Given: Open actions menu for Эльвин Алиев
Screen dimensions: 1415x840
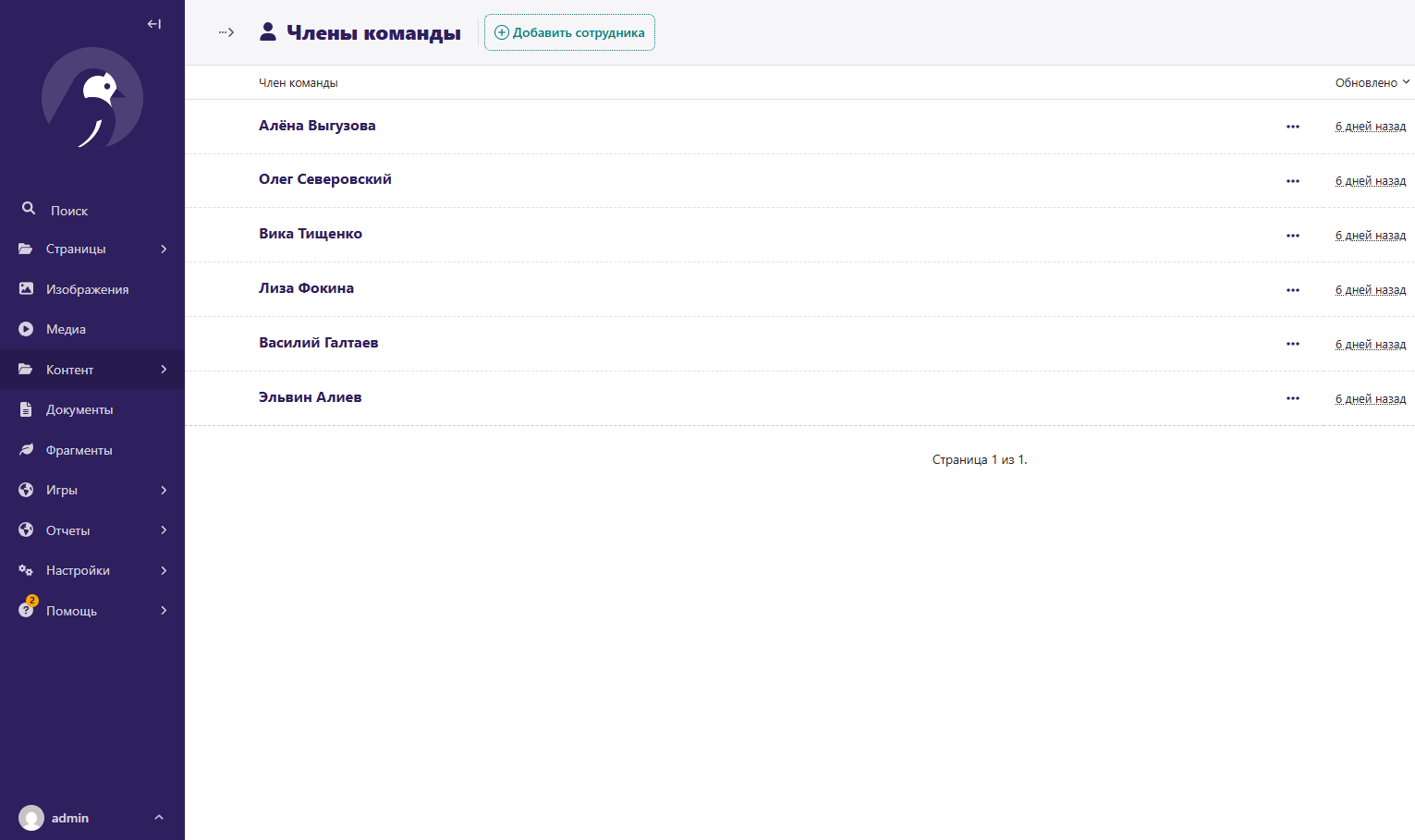Looking at the screenshot, I should [1293, 398].
